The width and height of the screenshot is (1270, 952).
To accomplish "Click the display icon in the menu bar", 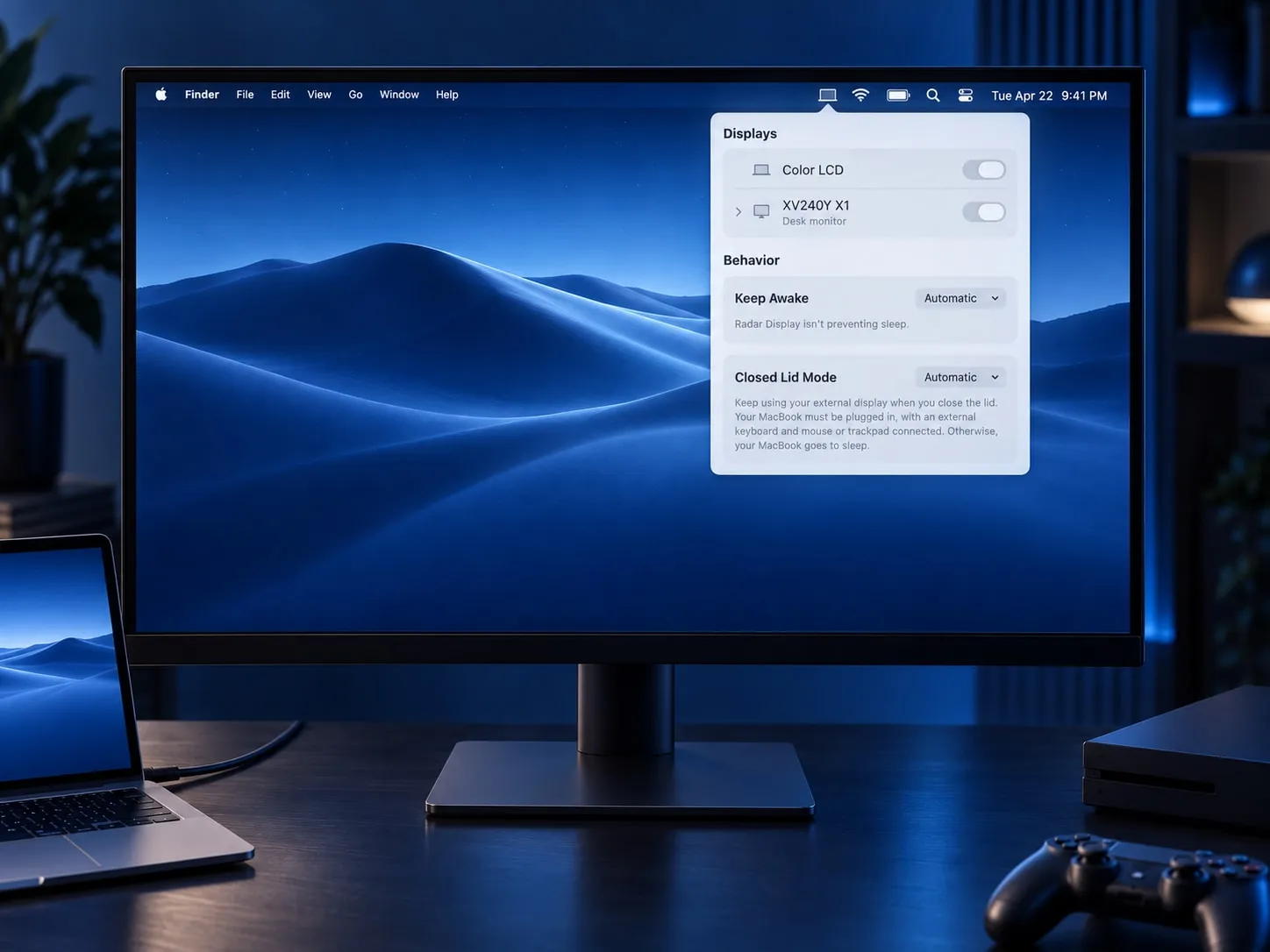I will (x=827, y=95).
